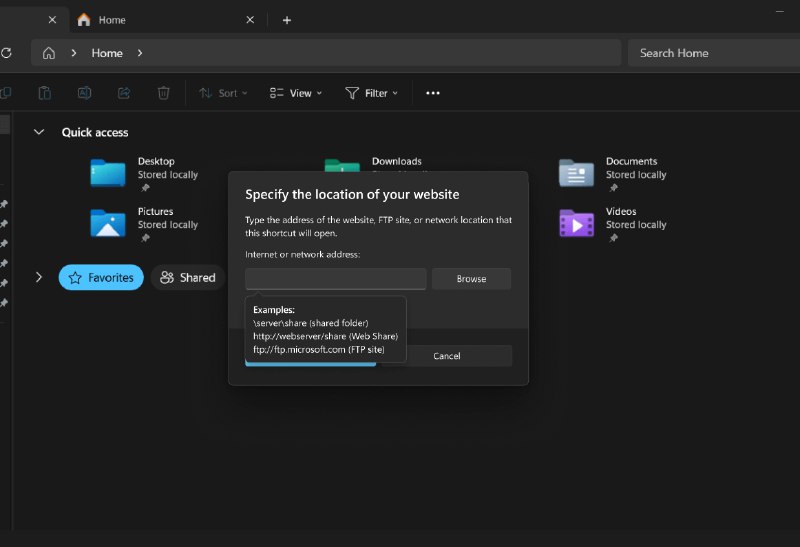Select the Favorites pill tab

(x=101, y=277)
